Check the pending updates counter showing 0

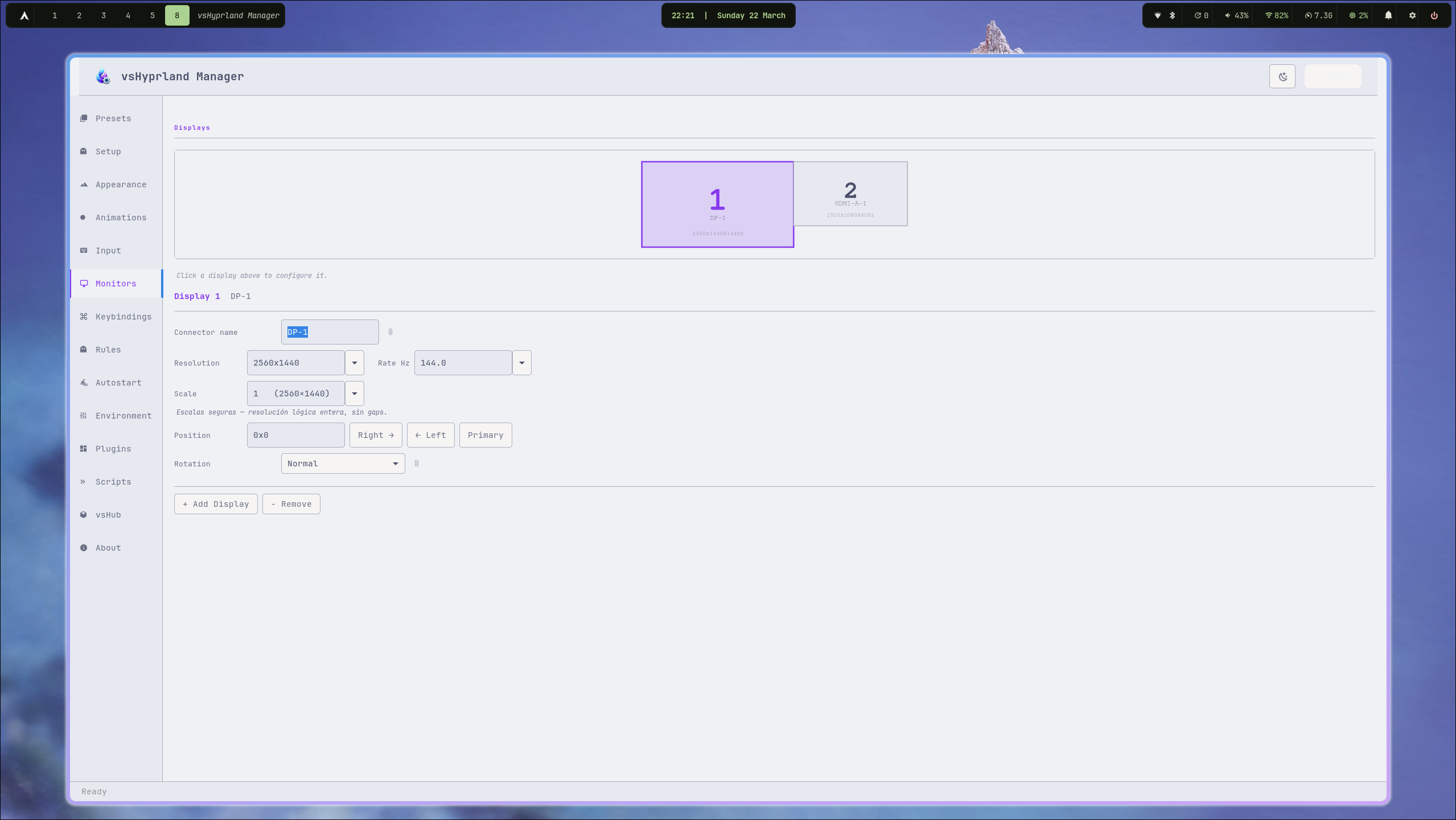1201,15
